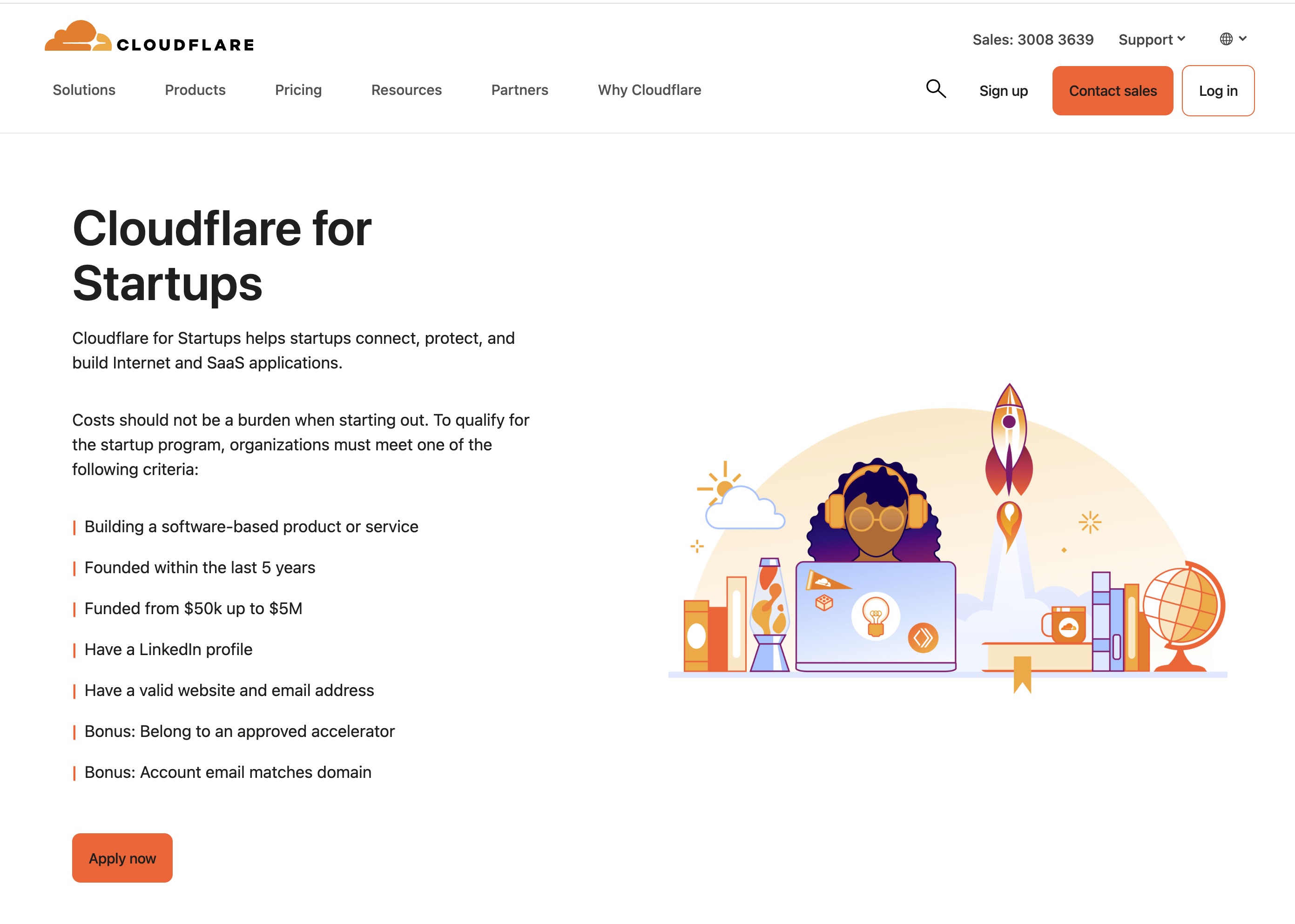Click 'Building a software-based product or service'
The image size is (1295, 924).
pyautogui.click(x=251, y=527)
